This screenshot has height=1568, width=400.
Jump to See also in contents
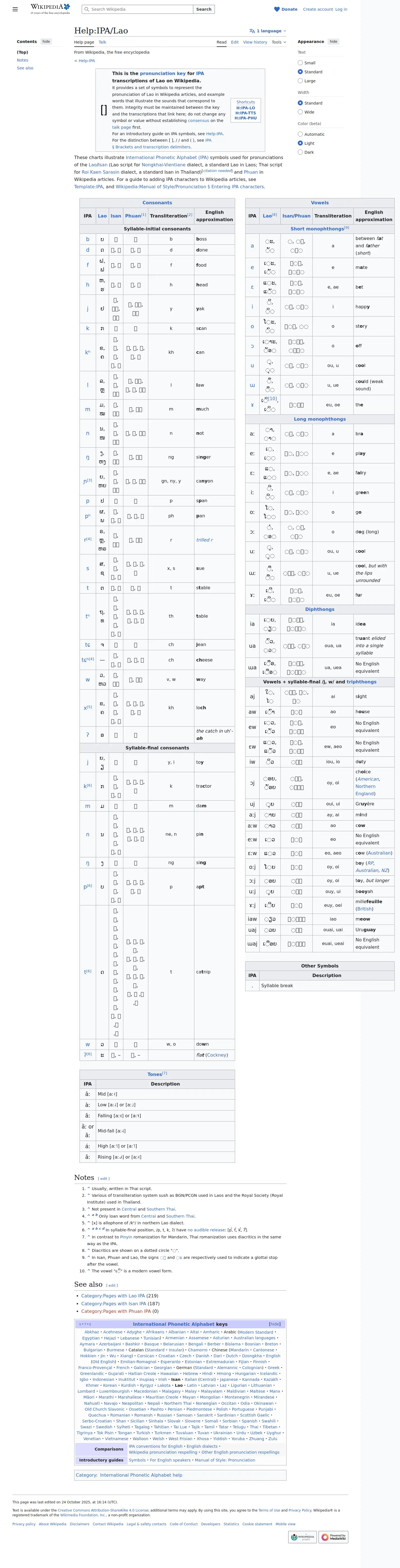point(25,68)
